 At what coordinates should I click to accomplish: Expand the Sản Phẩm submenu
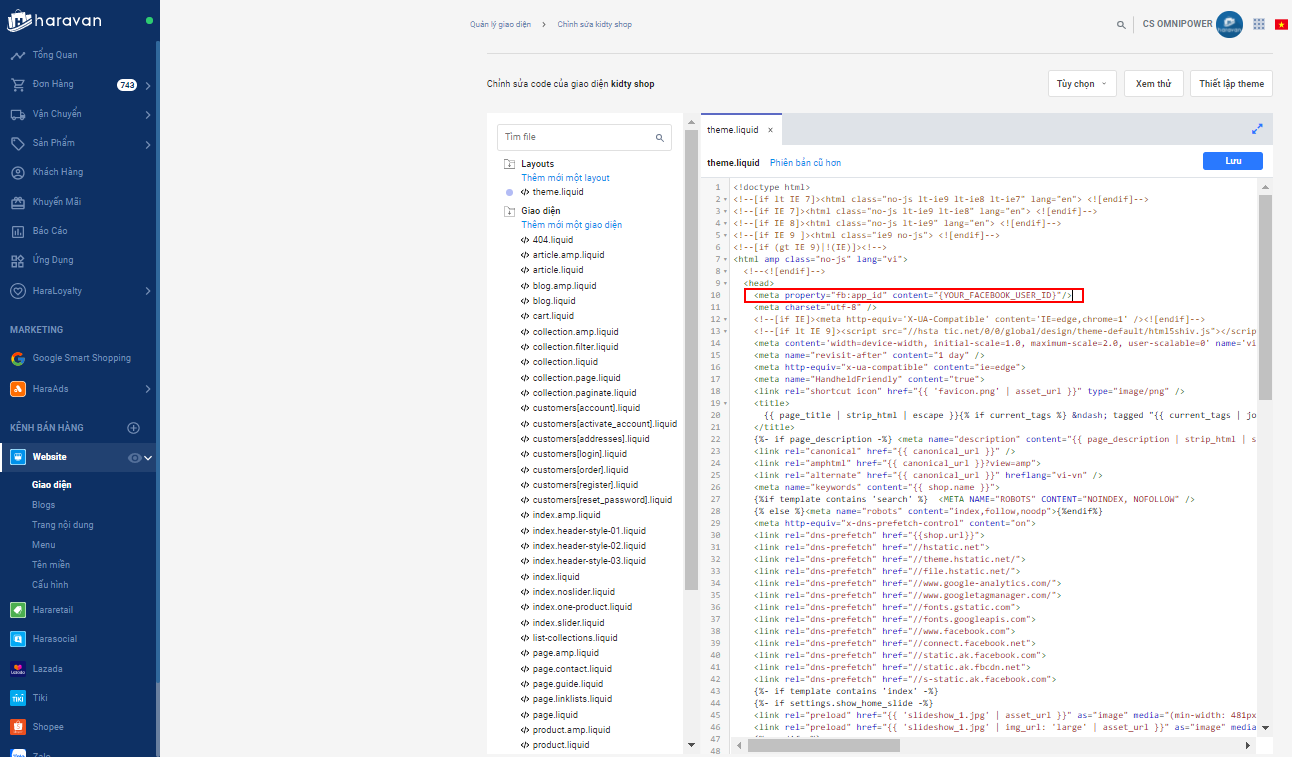pos(148,144)
